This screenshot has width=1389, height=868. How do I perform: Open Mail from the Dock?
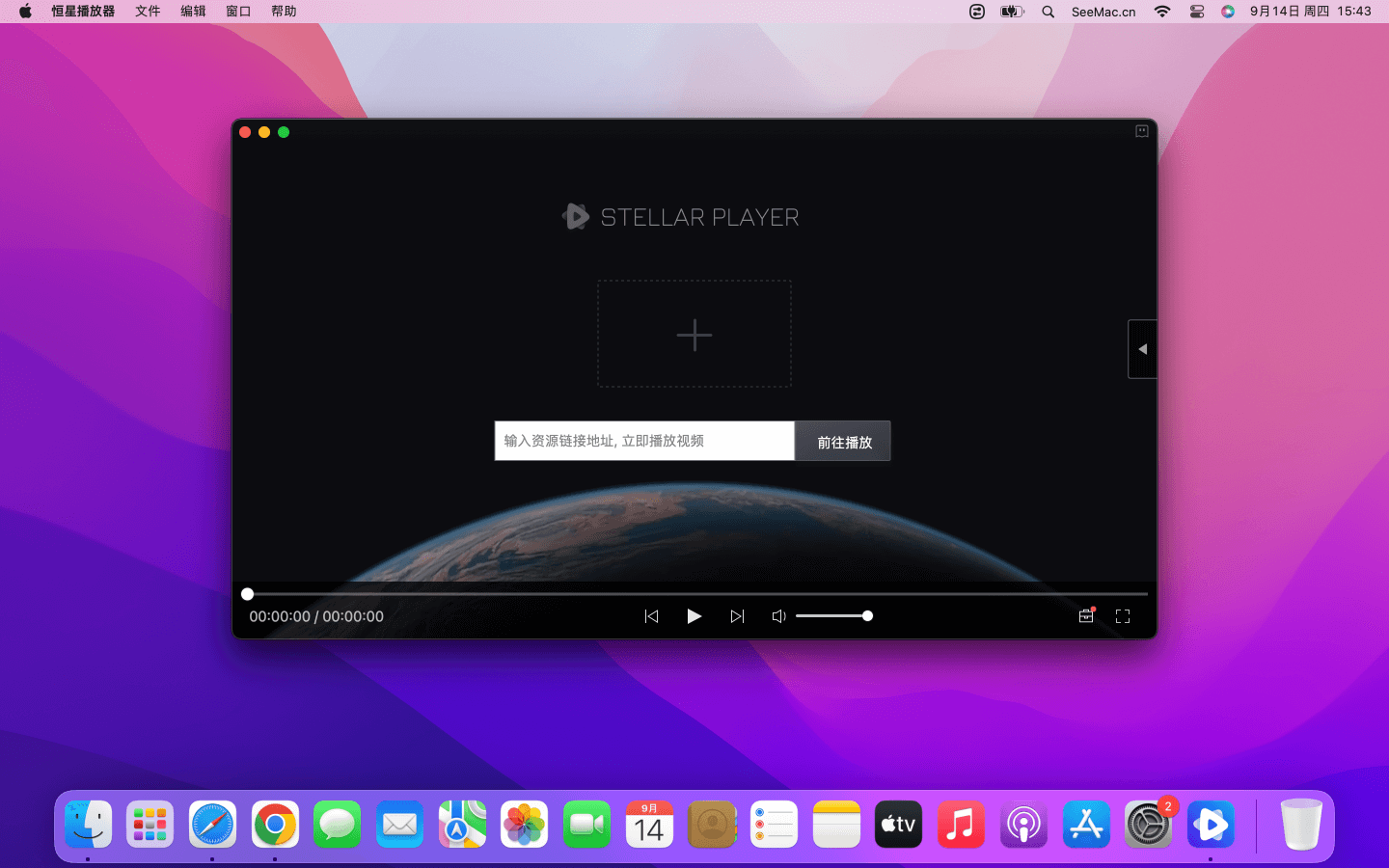point(399,825)
